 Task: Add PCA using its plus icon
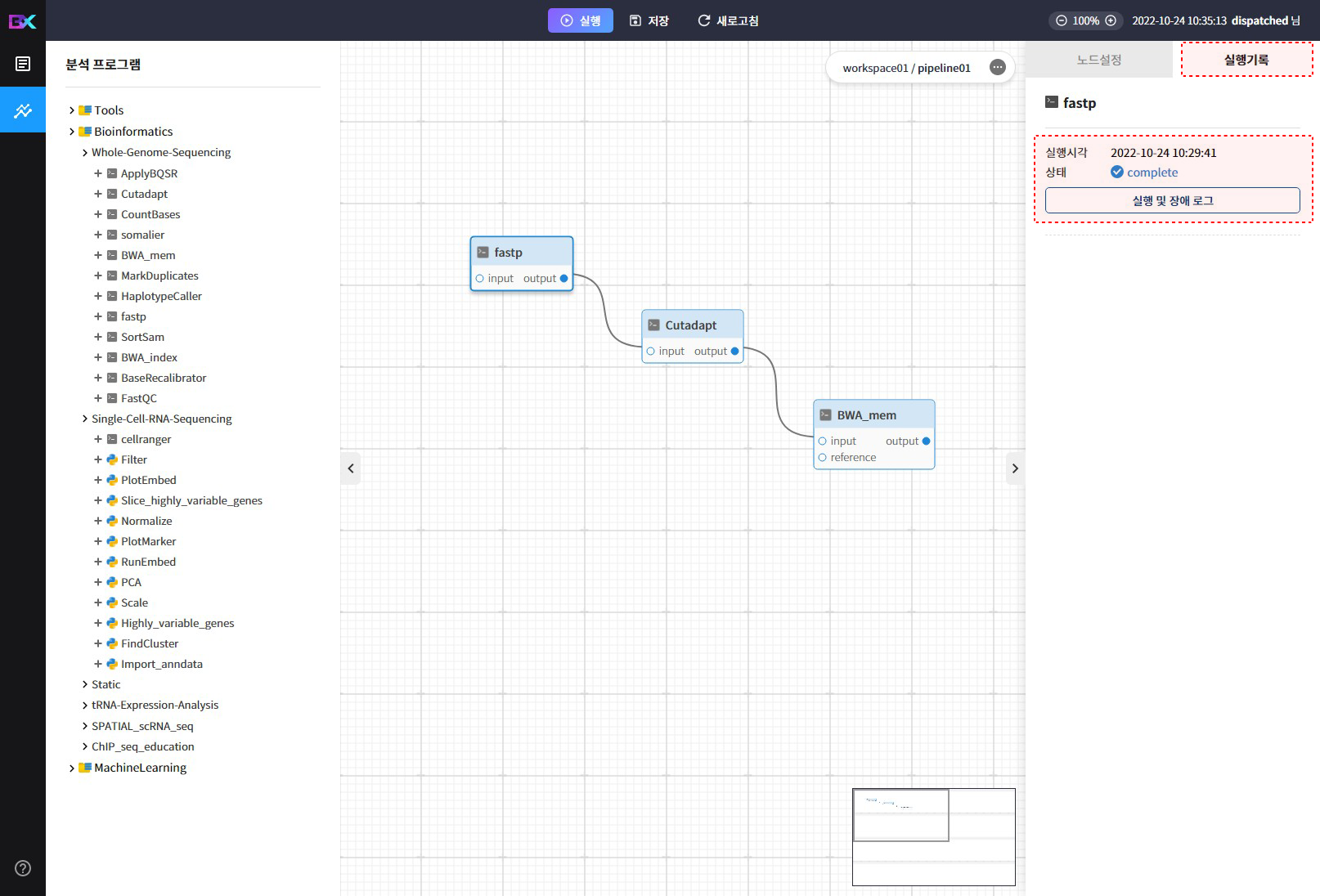coord(98,582)
